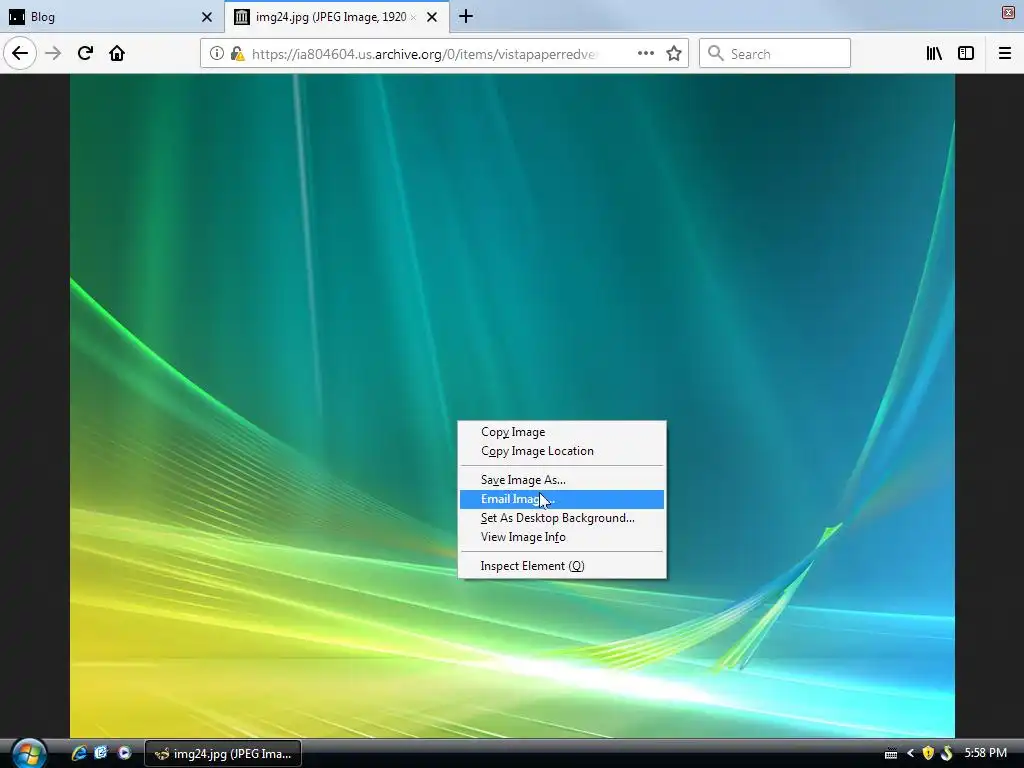The width and height of the screenshot is (1024, 768).
Task: Click the forward arrow navigation button
Action: coord(53,53)
